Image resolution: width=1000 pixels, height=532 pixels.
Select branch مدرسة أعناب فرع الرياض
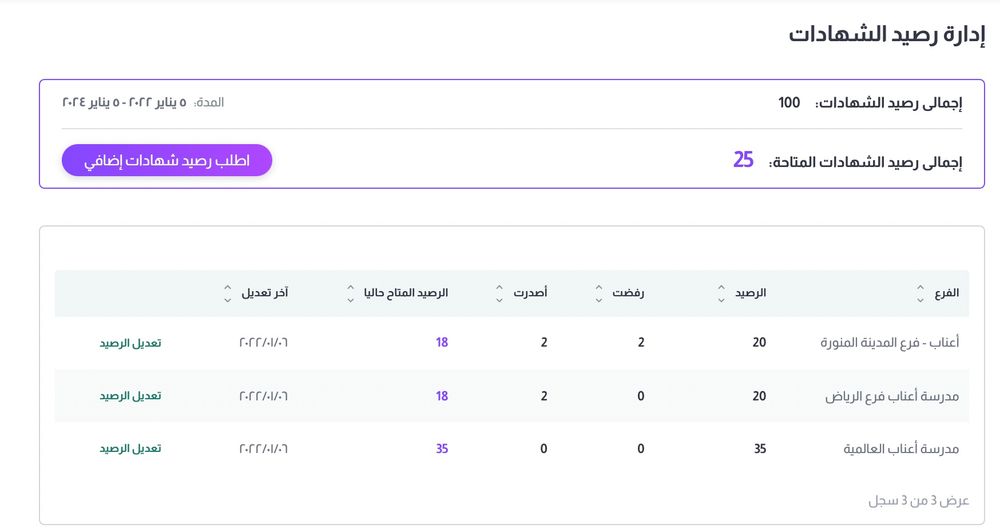click(892, 396)
